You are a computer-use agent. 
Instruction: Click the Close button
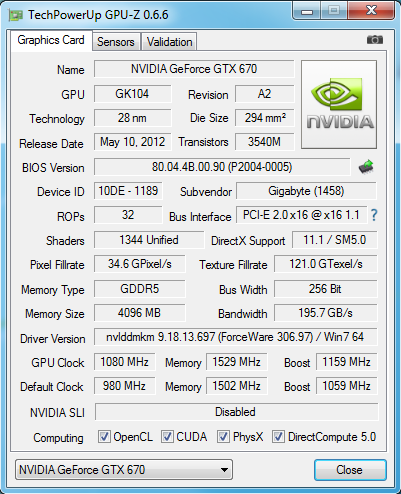tap(350, 470)
